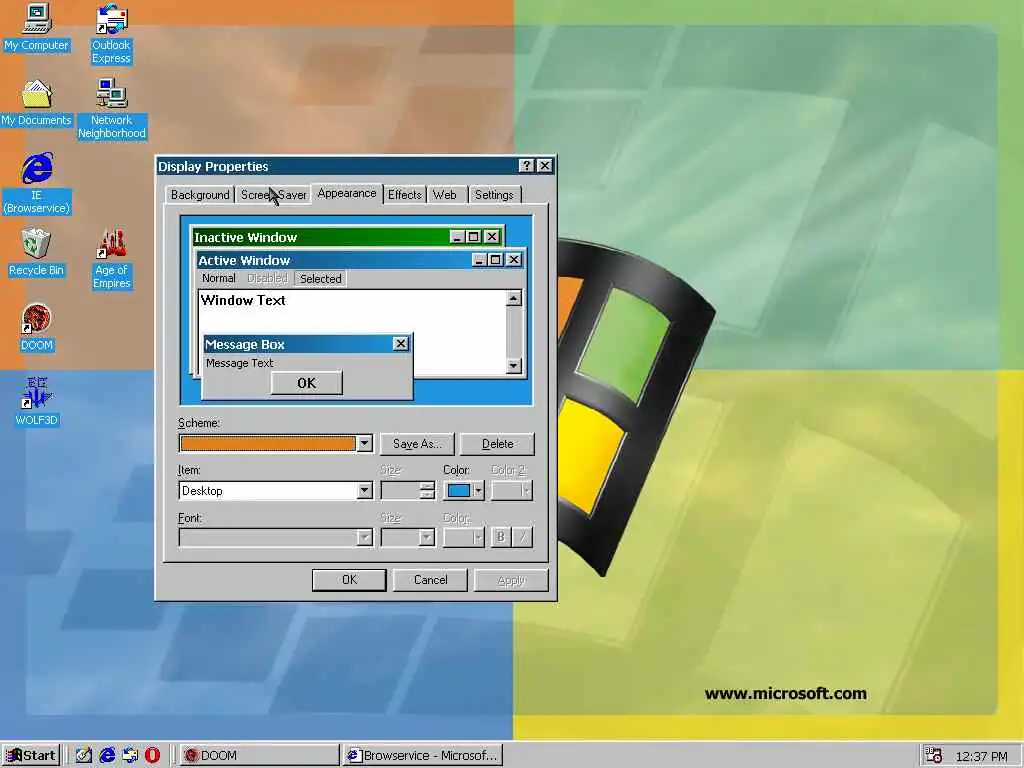
Task: Switch to the Screen Saver tab
Action: coord(273,195)
